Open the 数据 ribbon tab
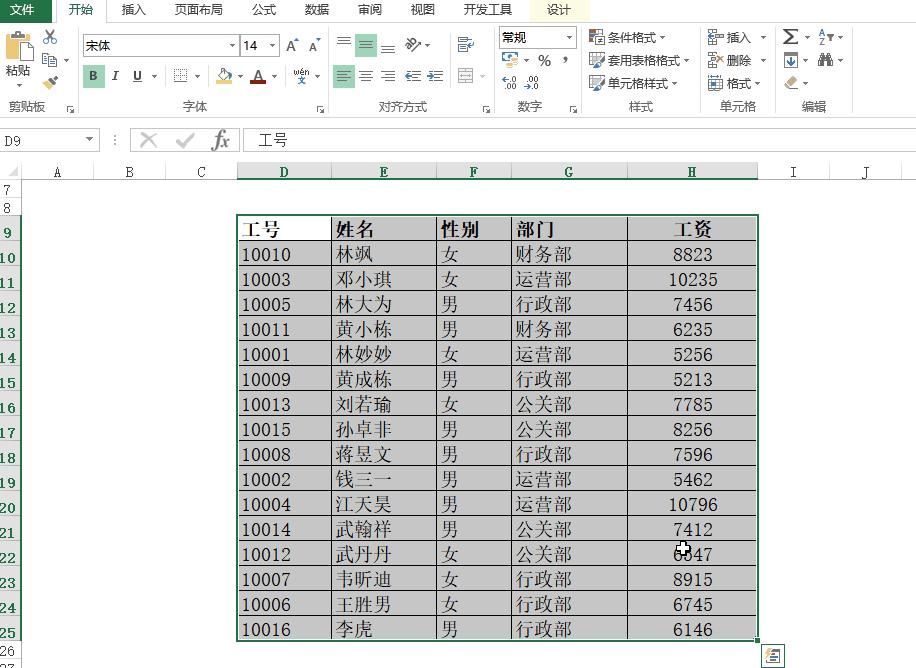 315,11
